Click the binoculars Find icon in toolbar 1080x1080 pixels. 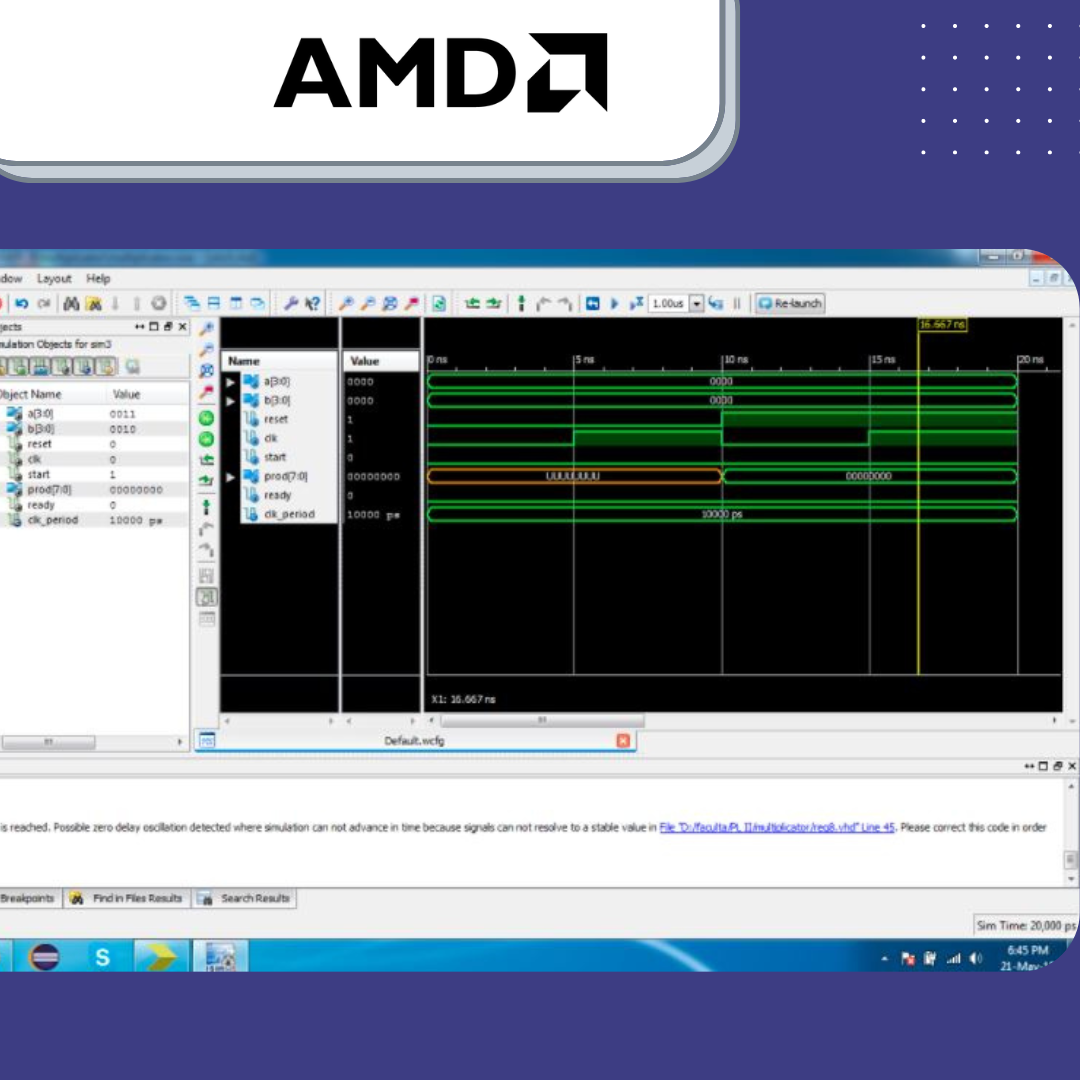click(x=72, y=303)
